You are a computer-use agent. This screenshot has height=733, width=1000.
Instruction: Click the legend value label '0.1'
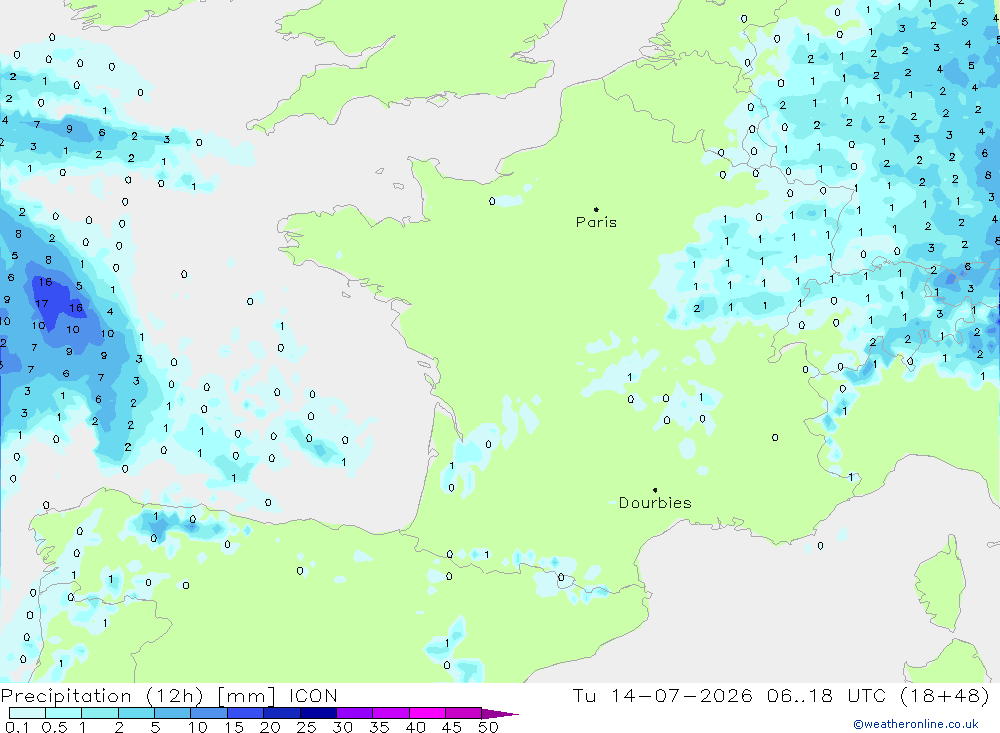pos(17,727)
